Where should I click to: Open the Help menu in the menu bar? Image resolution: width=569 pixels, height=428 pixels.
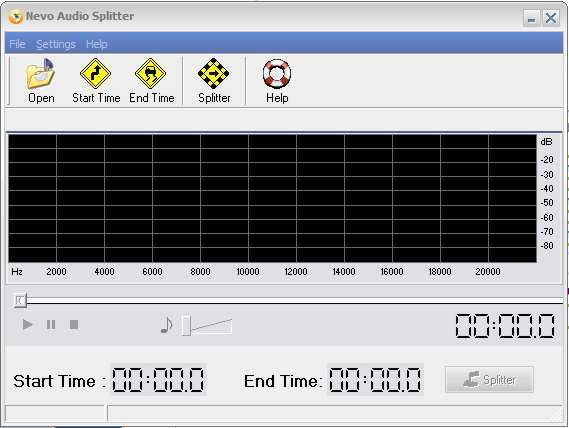coord(97,44)
